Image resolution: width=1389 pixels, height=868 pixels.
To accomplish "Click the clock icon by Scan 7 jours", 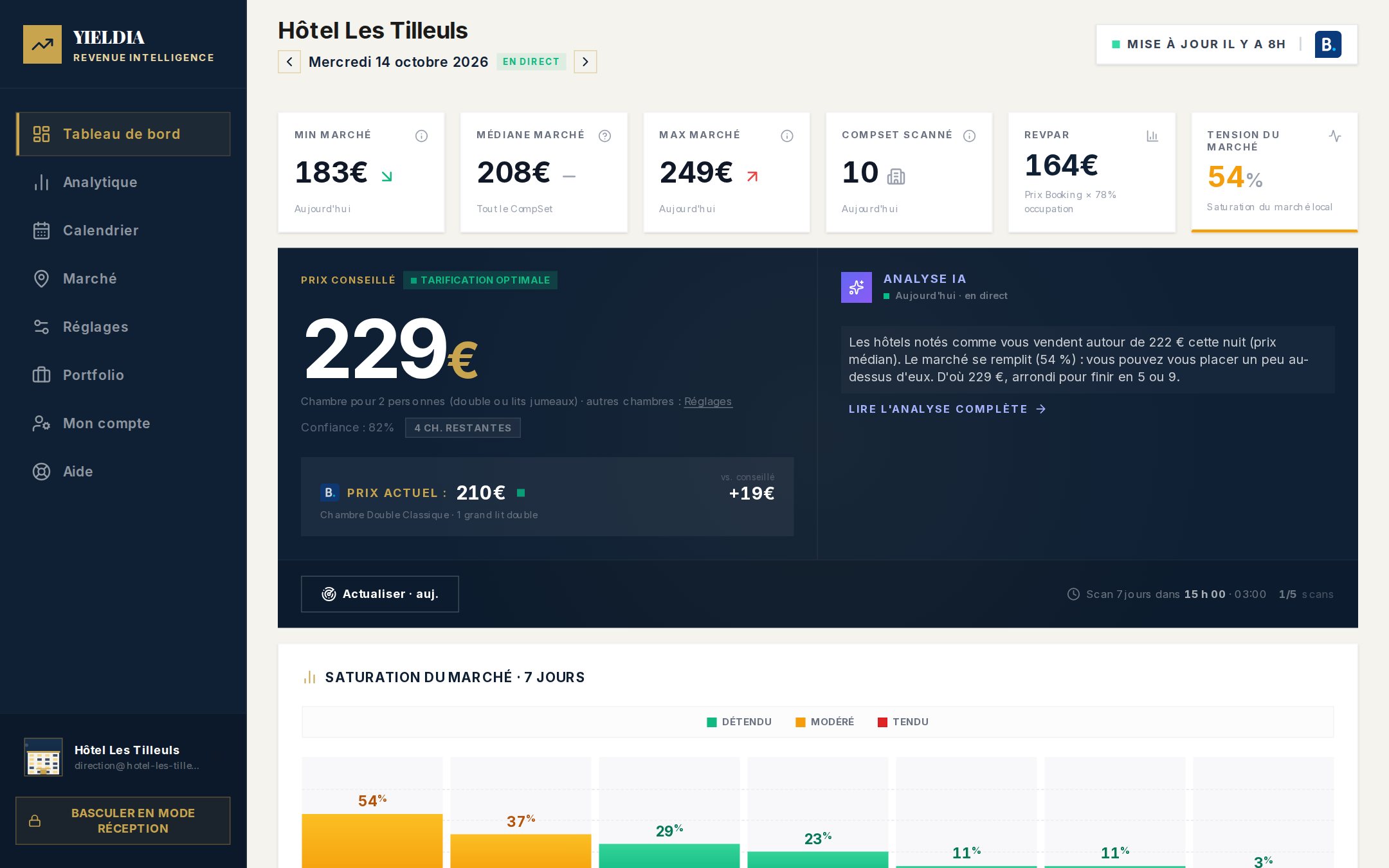I will (1073, 594).
